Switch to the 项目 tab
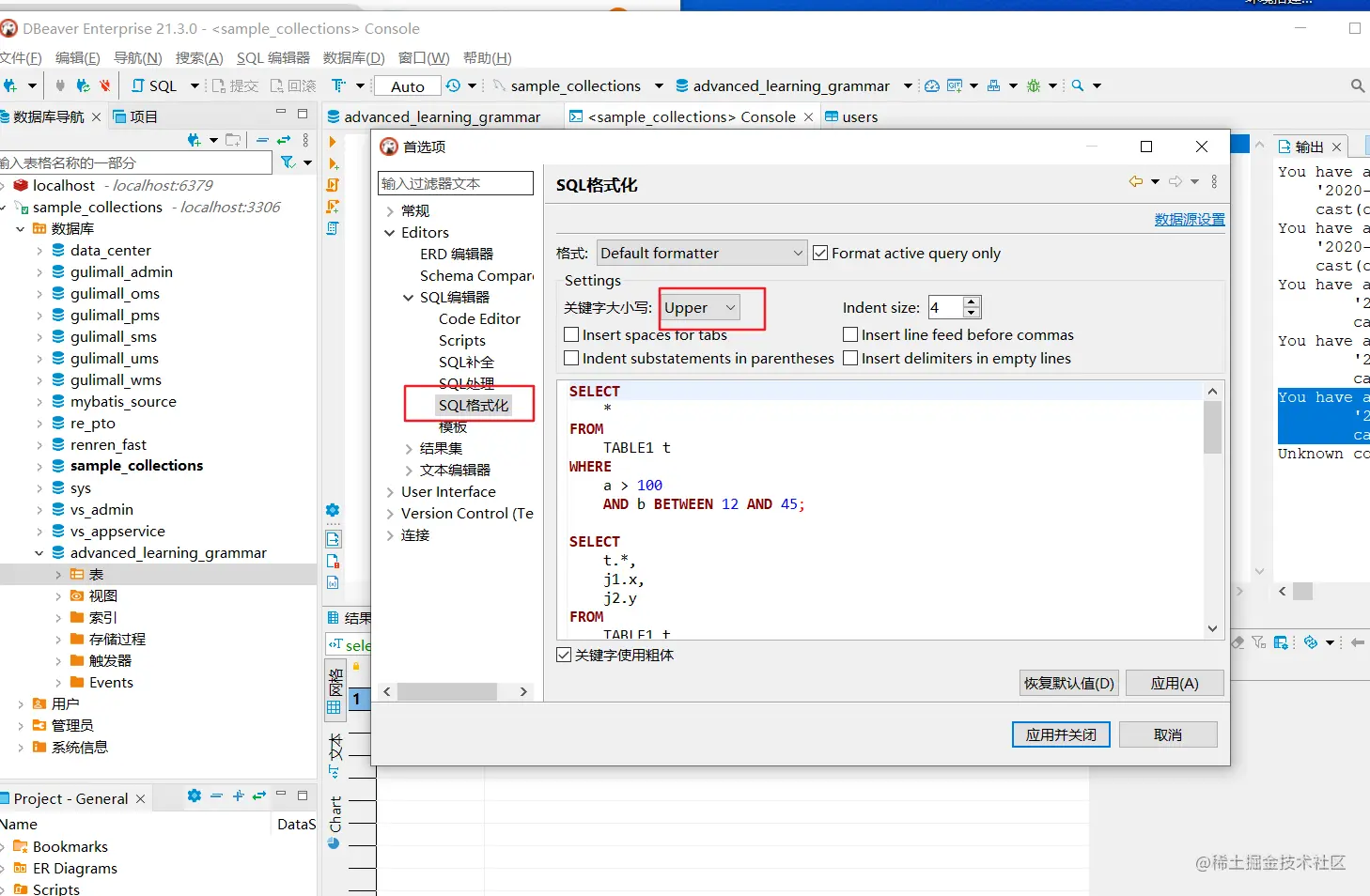The width and height of the screenshot is (1370, 896). [135, 116]
